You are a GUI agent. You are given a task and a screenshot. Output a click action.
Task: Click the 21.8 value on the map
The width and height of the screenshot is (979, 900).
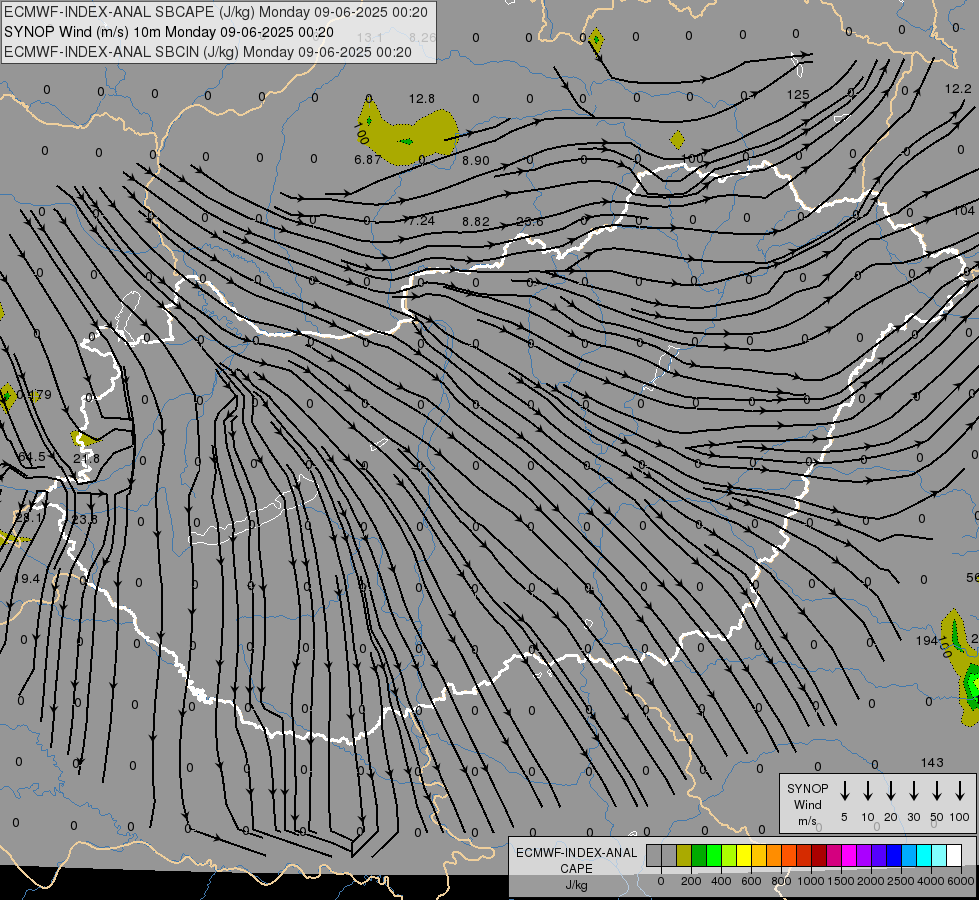tap(86, 458)
